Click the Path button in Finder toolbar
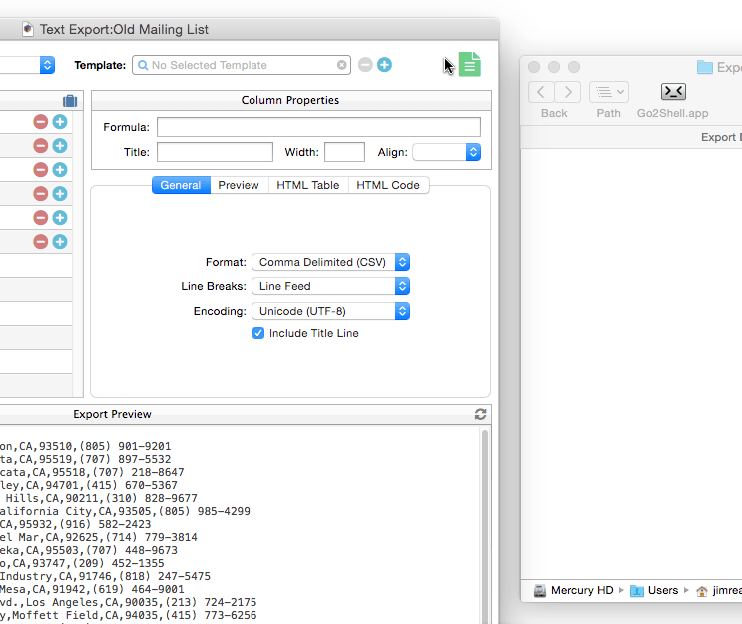Screen dimensions: 742x624 608,92
